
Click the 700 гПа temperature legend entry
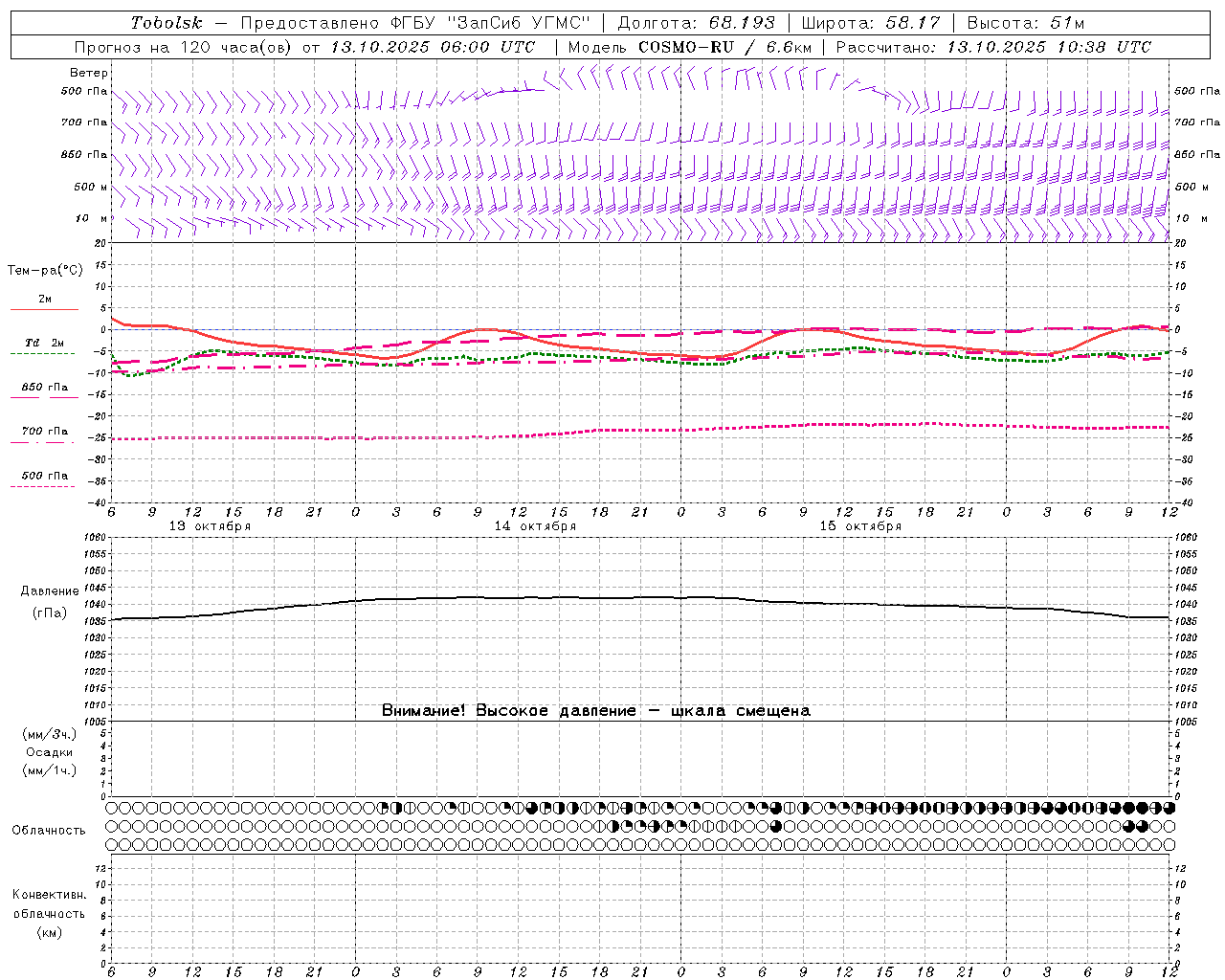click(x=44, y=432)
